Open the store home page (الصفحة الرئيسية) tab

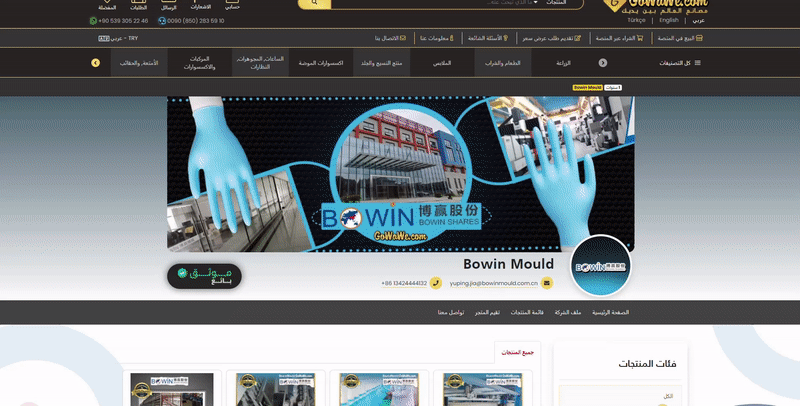click(x=610, y=312)
